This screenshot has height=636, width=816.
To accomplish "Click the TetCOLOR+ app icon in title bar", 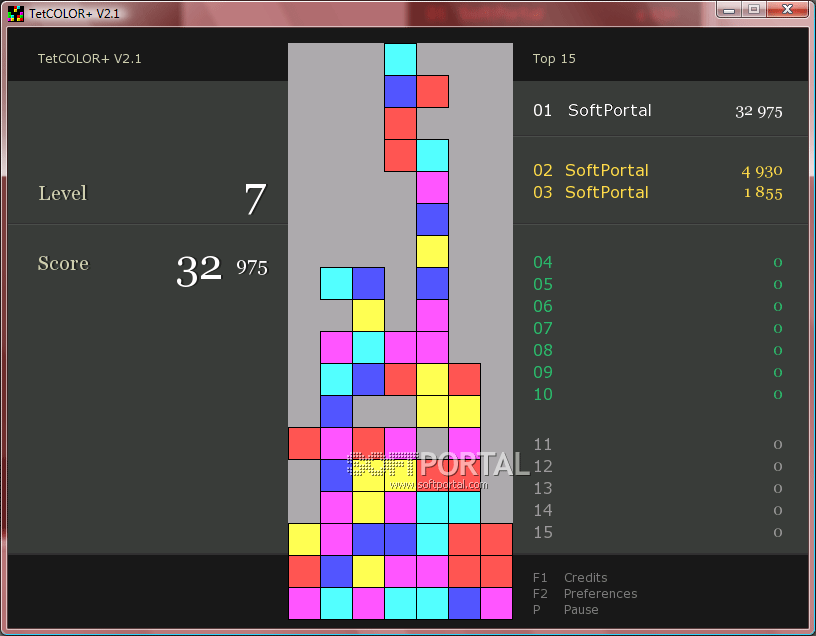I will [16, 14].
